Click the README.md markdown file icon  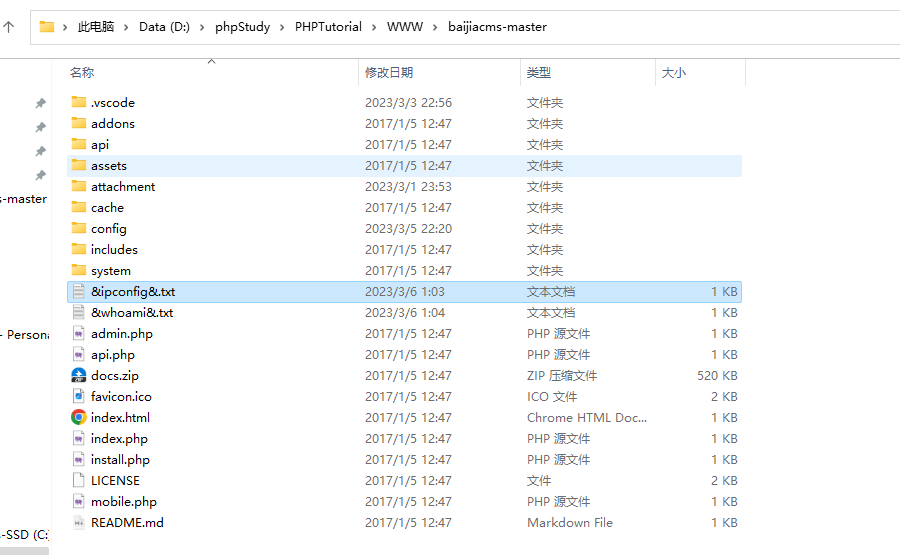click(79, 522)
